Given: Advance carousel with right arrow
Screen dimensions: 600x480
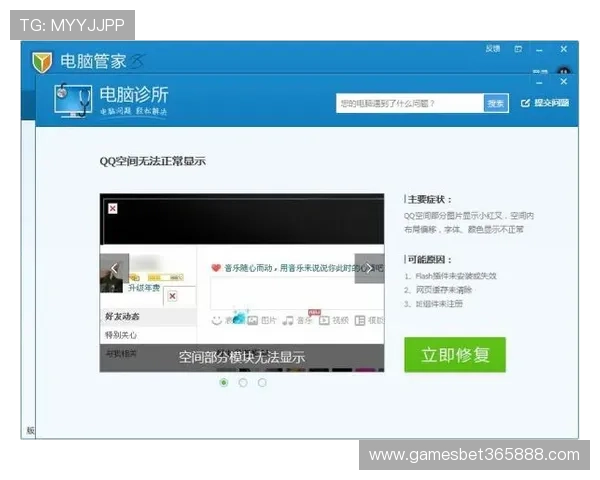Looking at the screenshot, I should 369,268.
